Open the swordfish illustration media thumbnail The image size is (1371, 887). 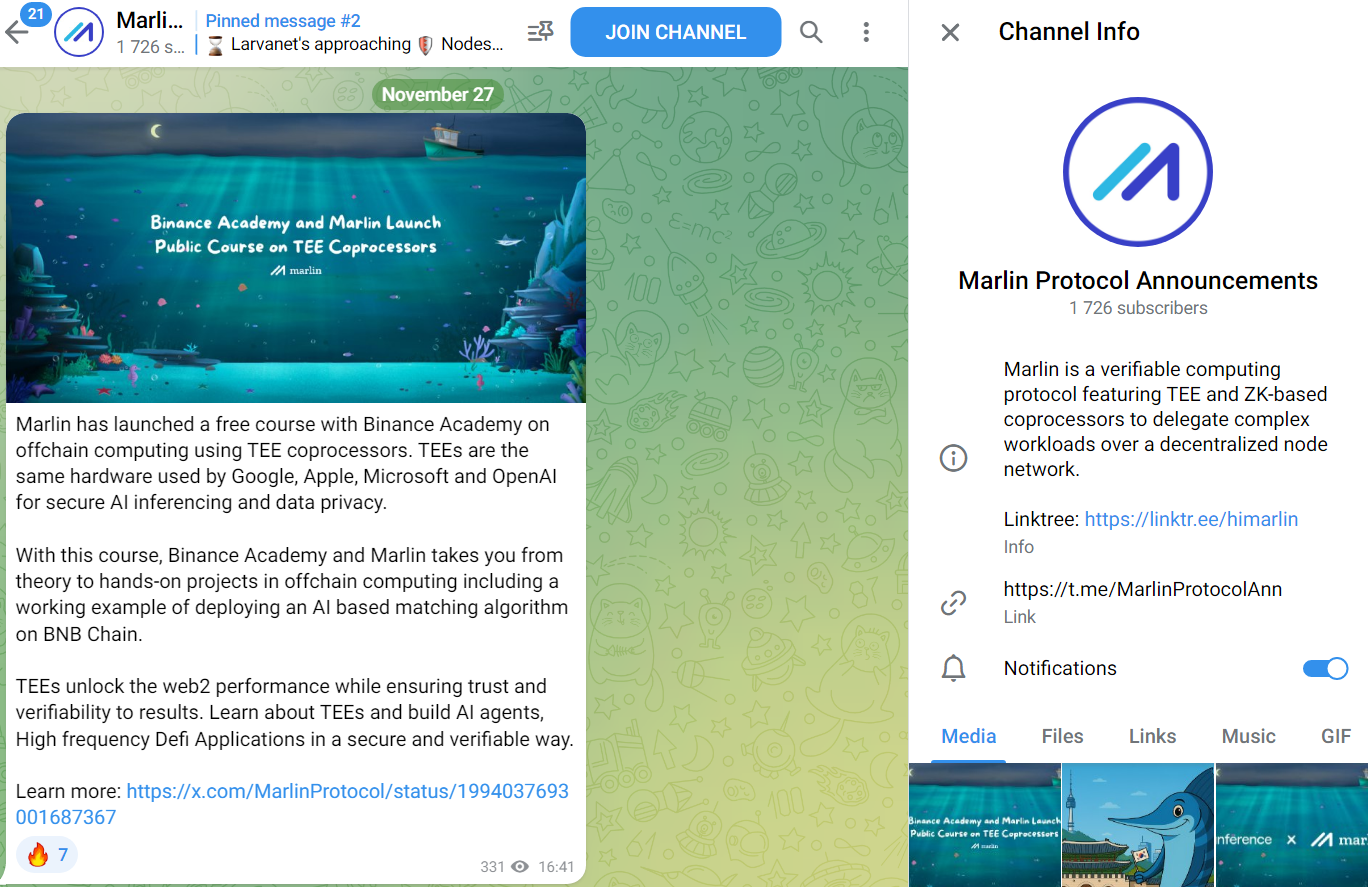pos(1138,825)
